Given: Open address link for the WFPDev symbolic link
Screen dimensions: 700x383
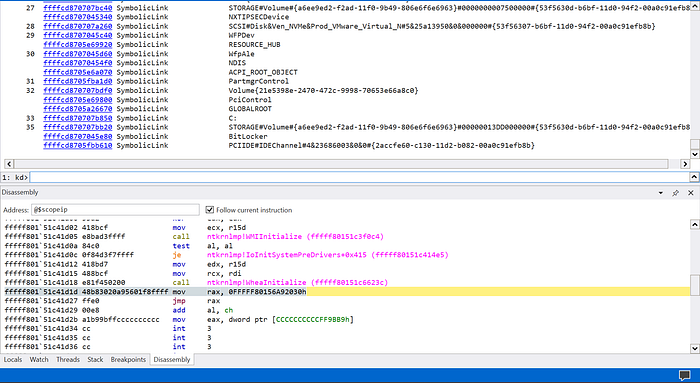Looking at the screenshot, I should pos(78,35).
